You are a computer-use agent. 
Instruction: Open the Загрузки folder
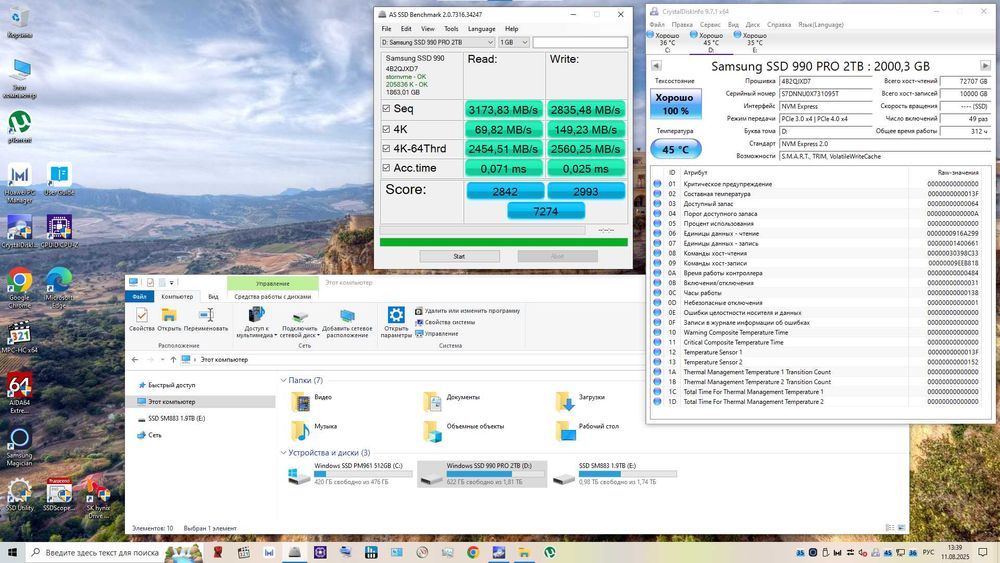pos(580,401)
